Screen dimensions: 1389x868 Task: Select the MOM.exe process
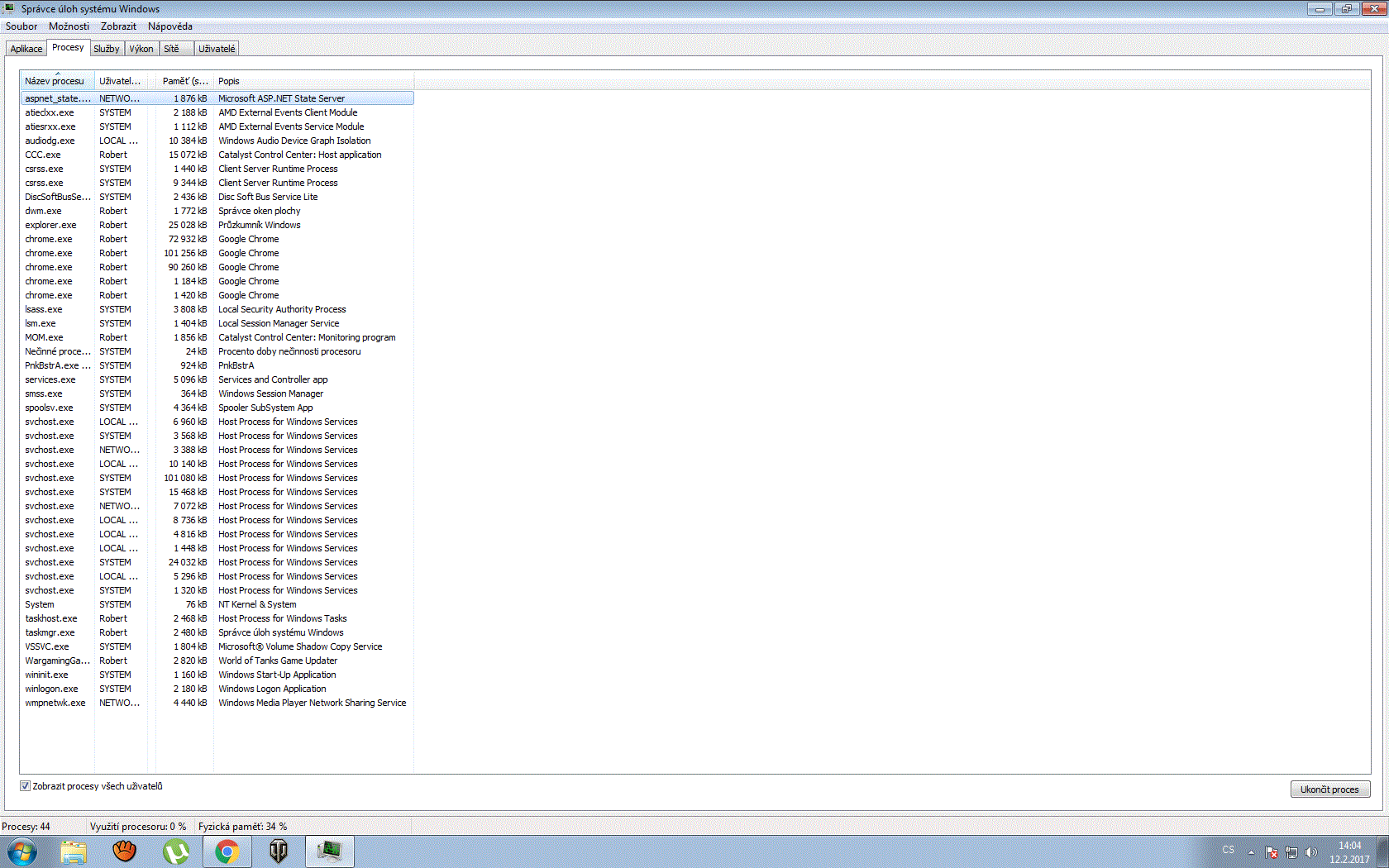click(217, 337)
